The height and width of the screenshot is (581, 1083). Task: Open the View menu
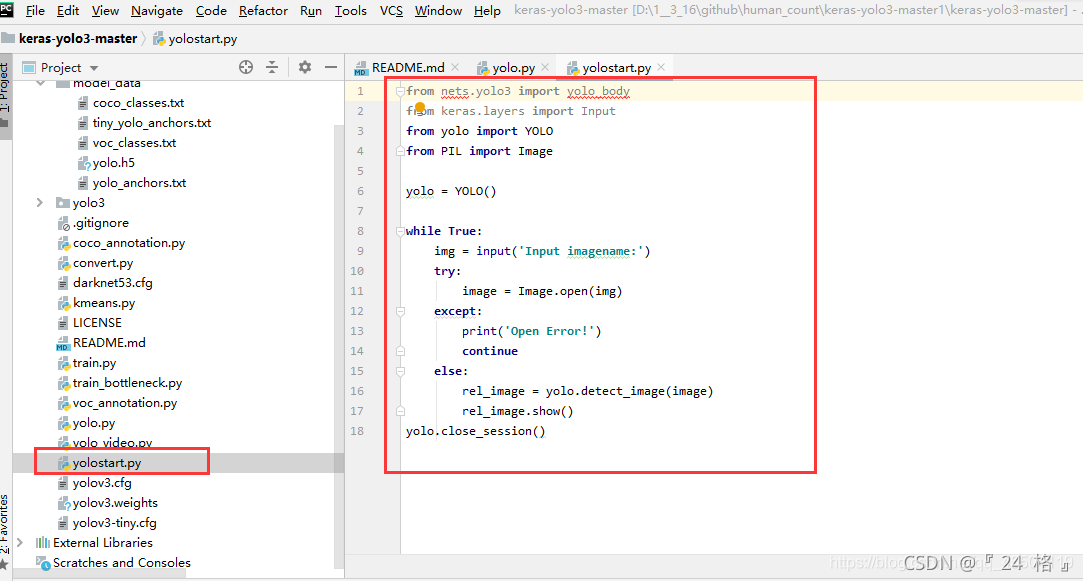(x=105, y=11)
